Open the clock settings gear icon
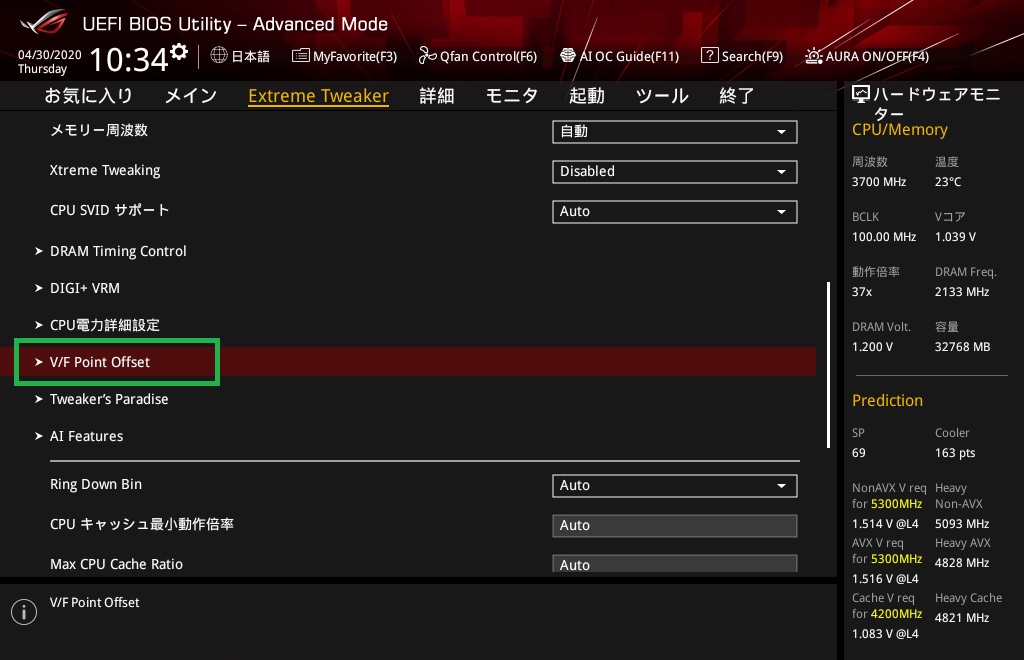Image resolution: width=1024 pixels, height=660 pixels. point(179,52)
